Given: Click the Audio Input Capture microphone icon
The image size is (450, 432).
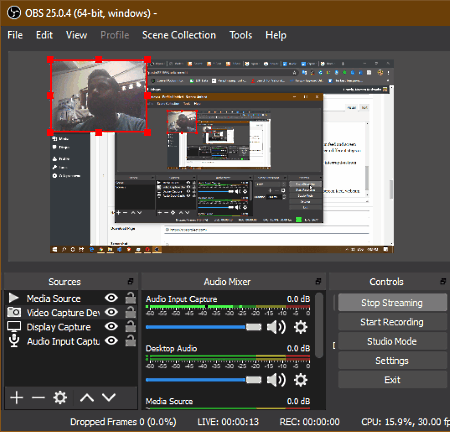Looking at the screenshot, I should click(14, 341).
